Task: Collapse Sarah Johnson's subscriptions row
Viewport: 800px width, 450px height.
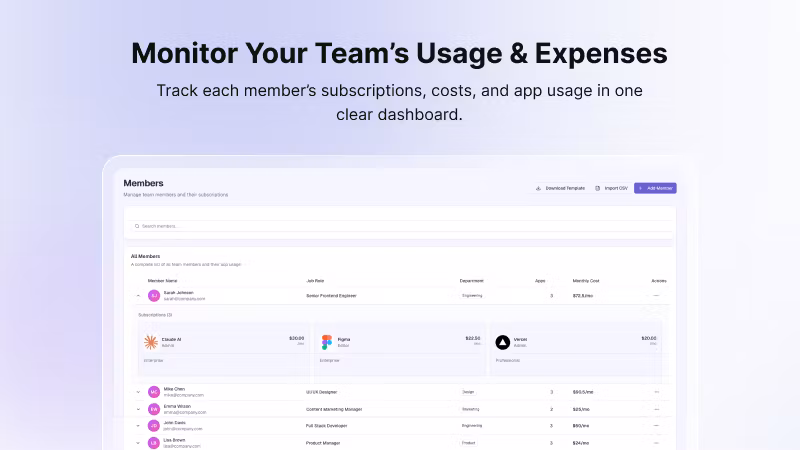Action: click(138, 296)
